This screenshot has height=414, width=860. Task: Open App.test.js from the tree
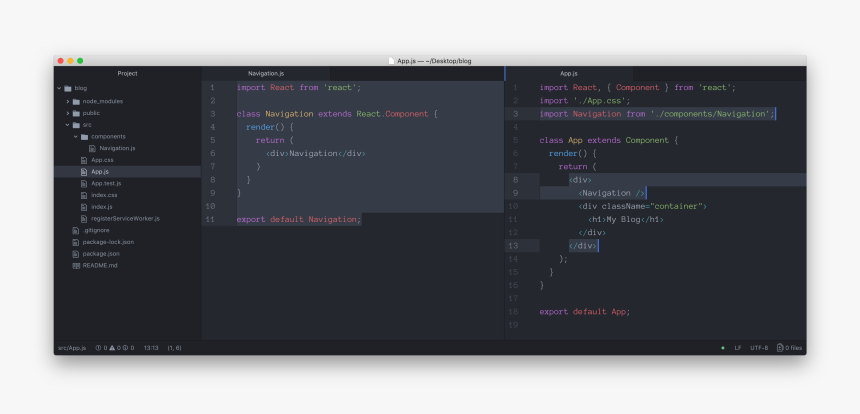(x=106, y=184)
